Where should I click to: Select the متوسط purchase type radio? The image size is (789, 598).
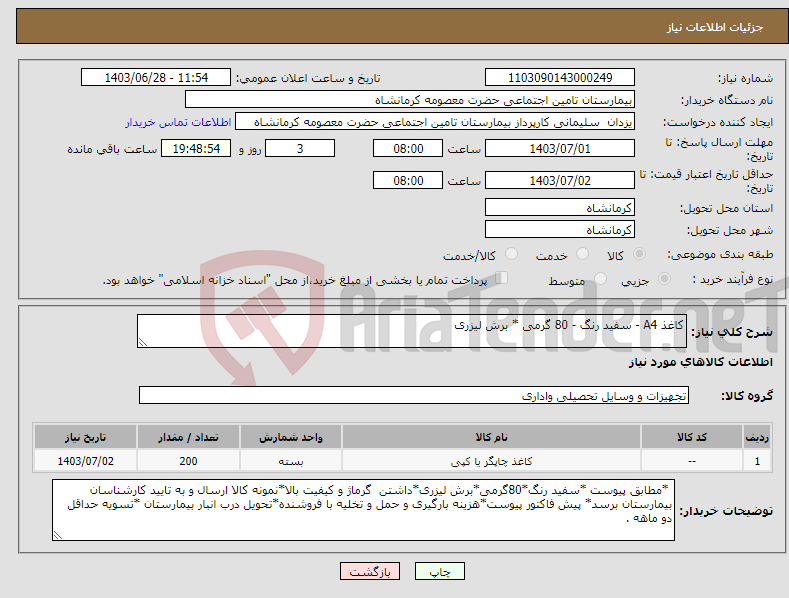(600, 278)
